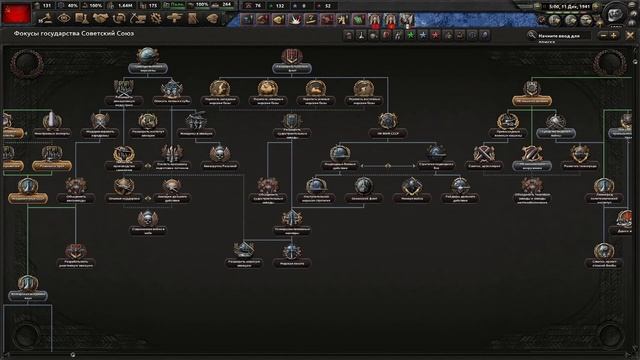Viewport: 640px width, 360px height.
Task: Close the focus tree window
Action: point(630,36)
